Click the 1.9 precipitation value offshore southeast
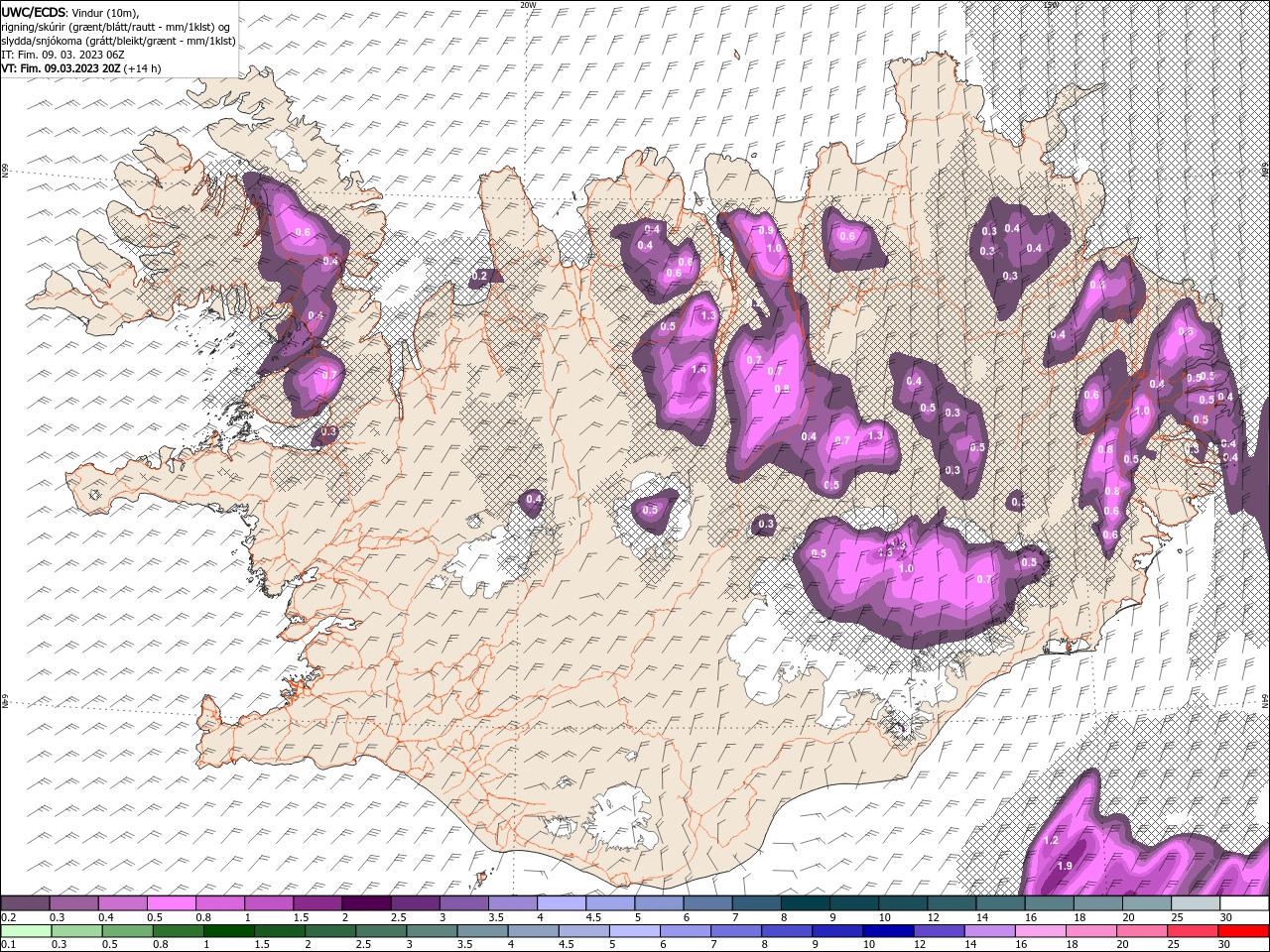Screen dimensions: 1270x952 pyautogui.click(x=1065, y=867)
